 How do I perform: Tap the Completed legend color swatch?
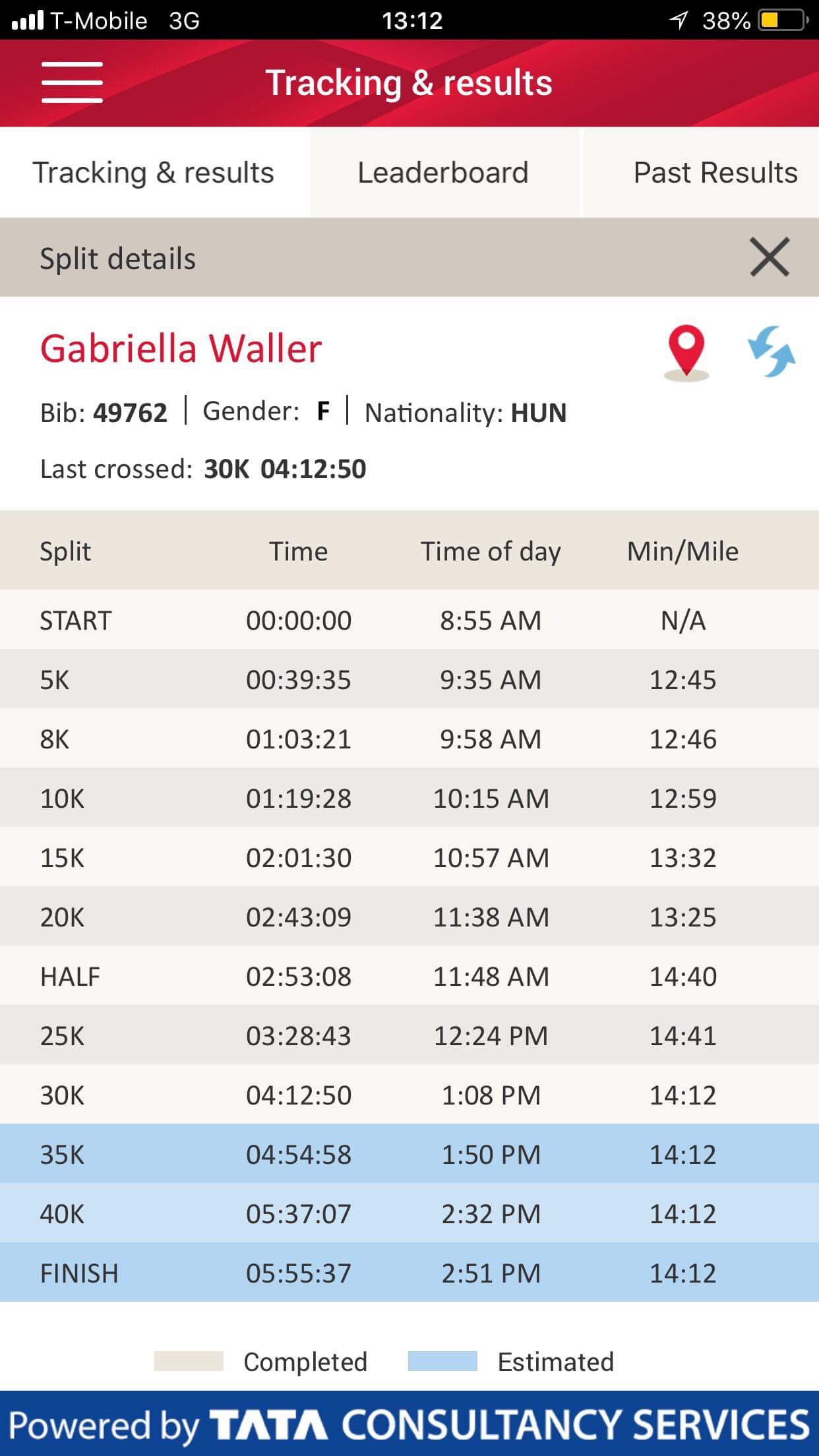189,1361
